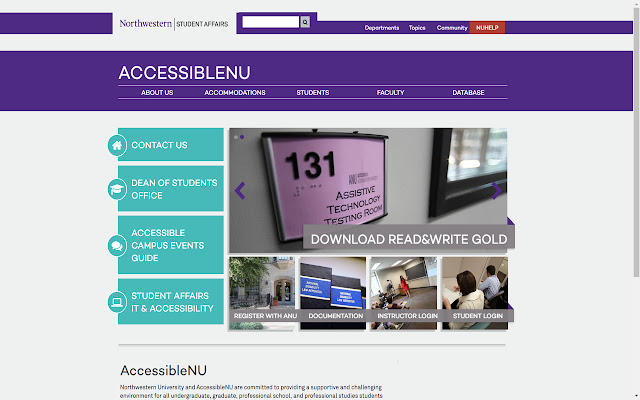Image resolution: width=640 pixels, height=400 pixels.
Task: Click the ACCESSIBLENU site title
Action: [184, 73]
